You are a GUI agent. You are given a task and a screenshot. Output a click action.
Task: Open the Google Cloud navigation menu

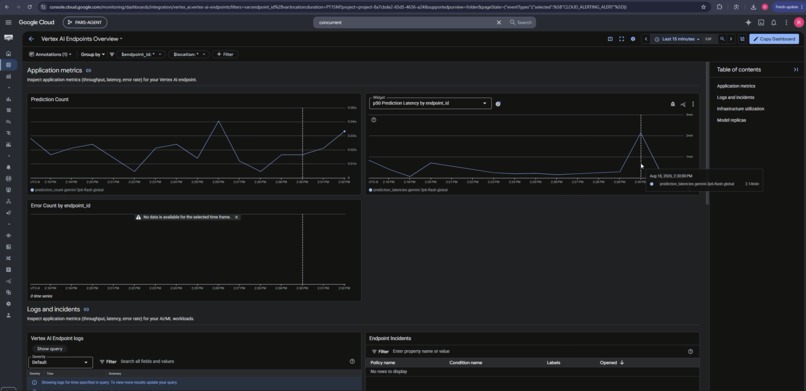[8, 23]
